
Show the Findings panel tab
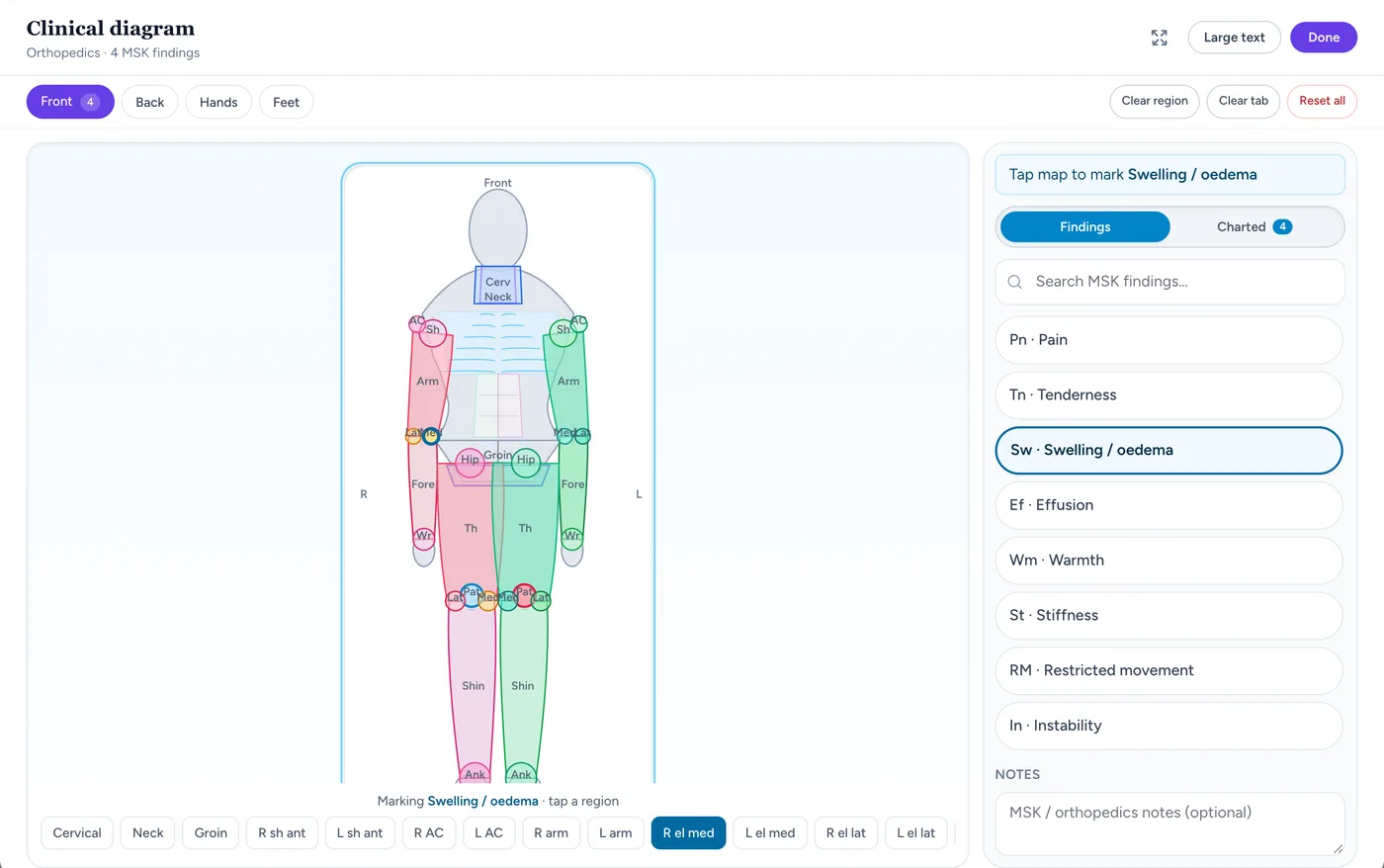pos(1085,226)
